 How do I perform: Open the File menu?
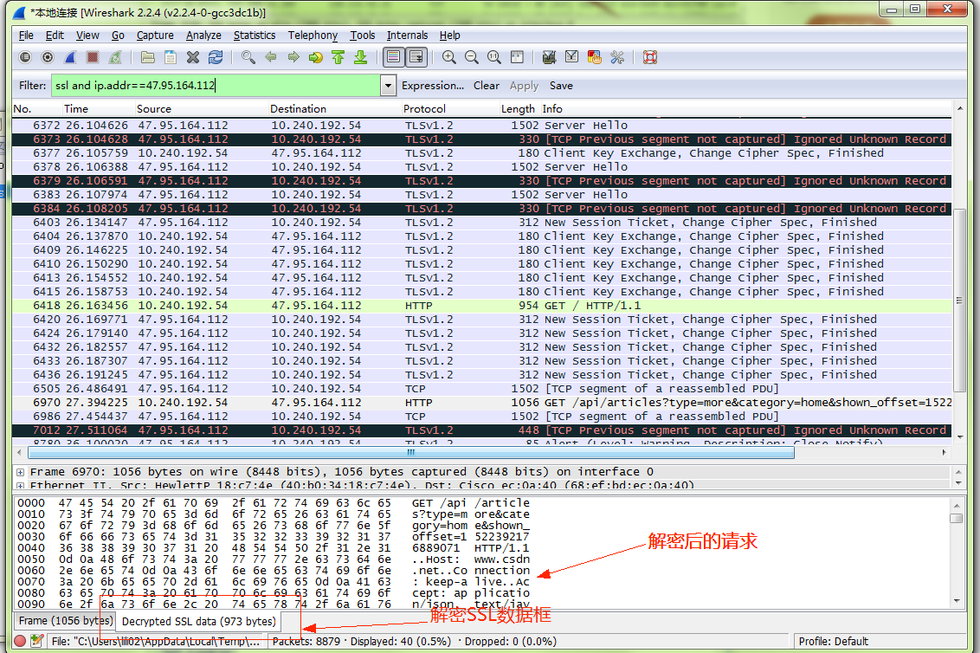click(x=26, y=35)
